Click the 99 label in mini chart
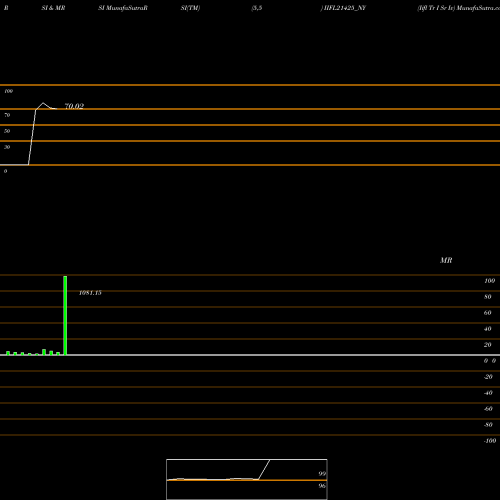This screenshot has width=500, height=500. [322, 474]
